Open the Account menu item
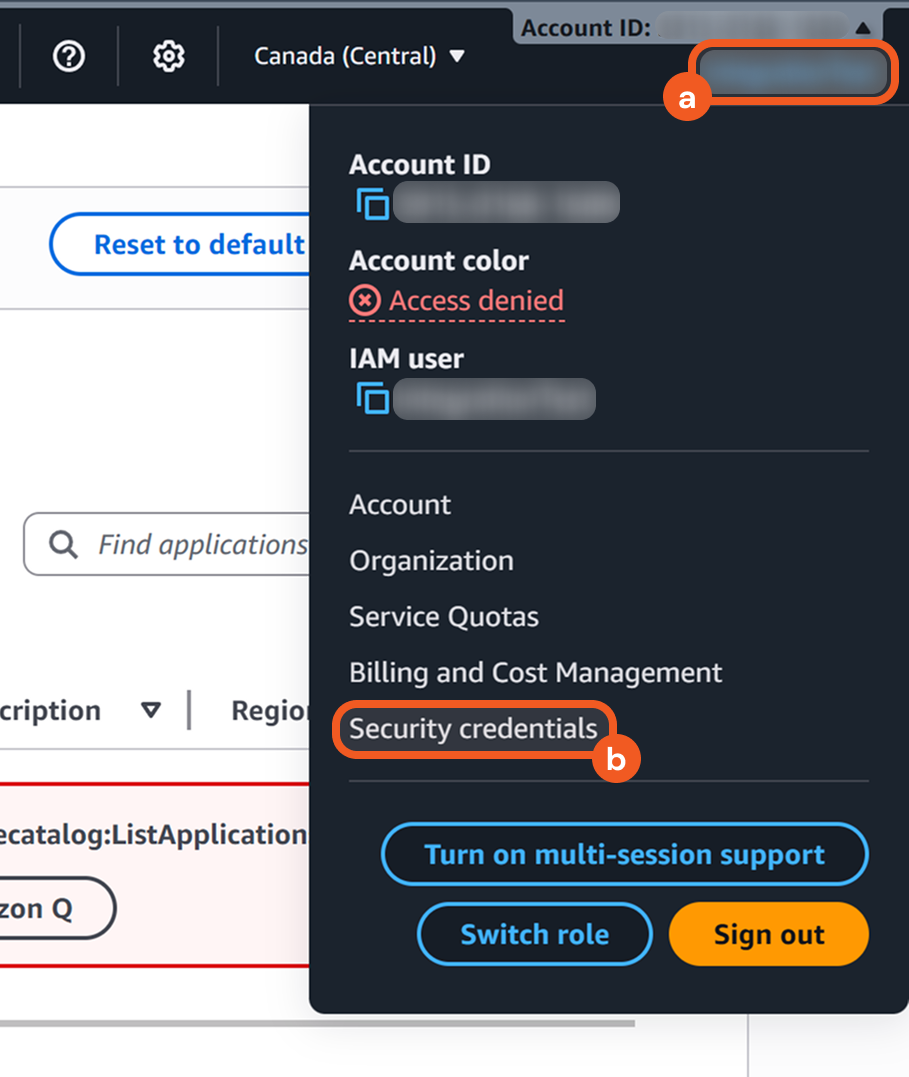Viewport: 909px width, 1077px height. 400,505
